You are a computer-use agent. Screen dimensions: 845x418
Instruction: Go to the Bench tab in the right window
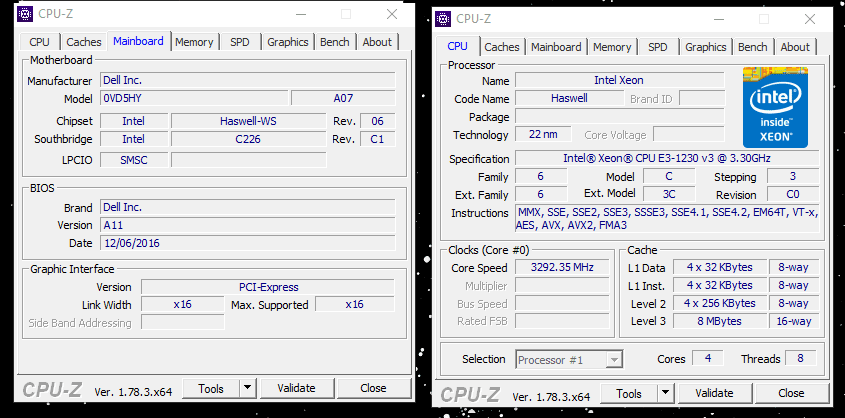coord(753,47)
